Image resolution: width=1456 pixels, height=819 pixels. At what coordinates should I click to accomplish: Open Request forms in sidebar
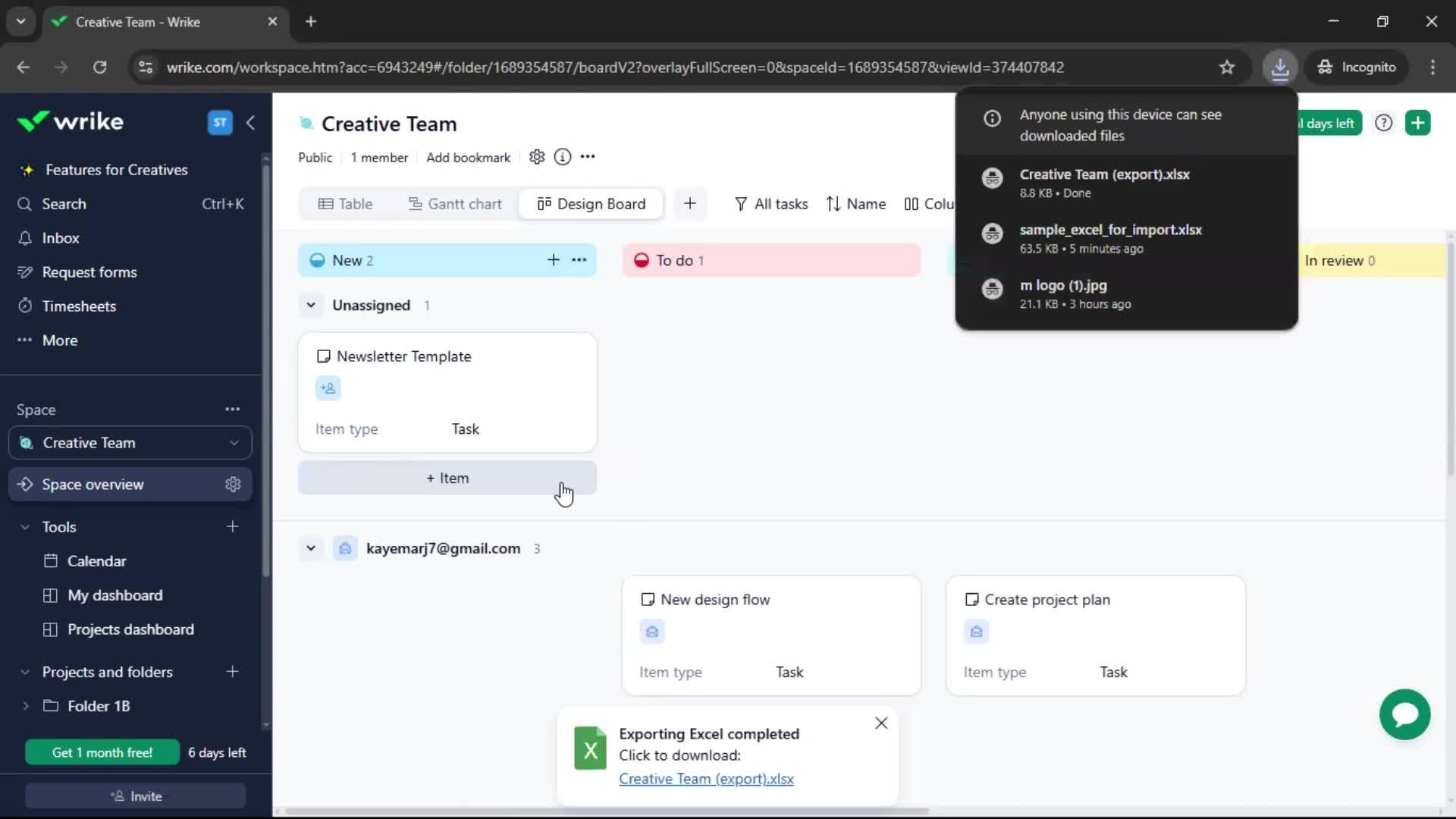[x=89, y=272]
